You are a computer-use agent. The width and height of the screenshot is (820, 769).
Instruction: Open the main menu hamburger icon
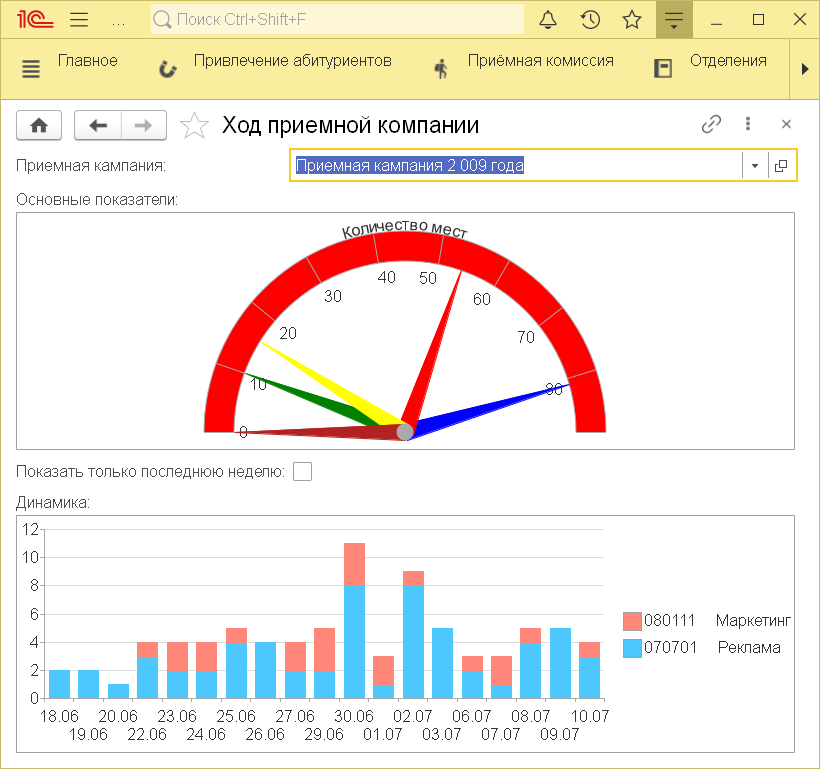point(80,19)
